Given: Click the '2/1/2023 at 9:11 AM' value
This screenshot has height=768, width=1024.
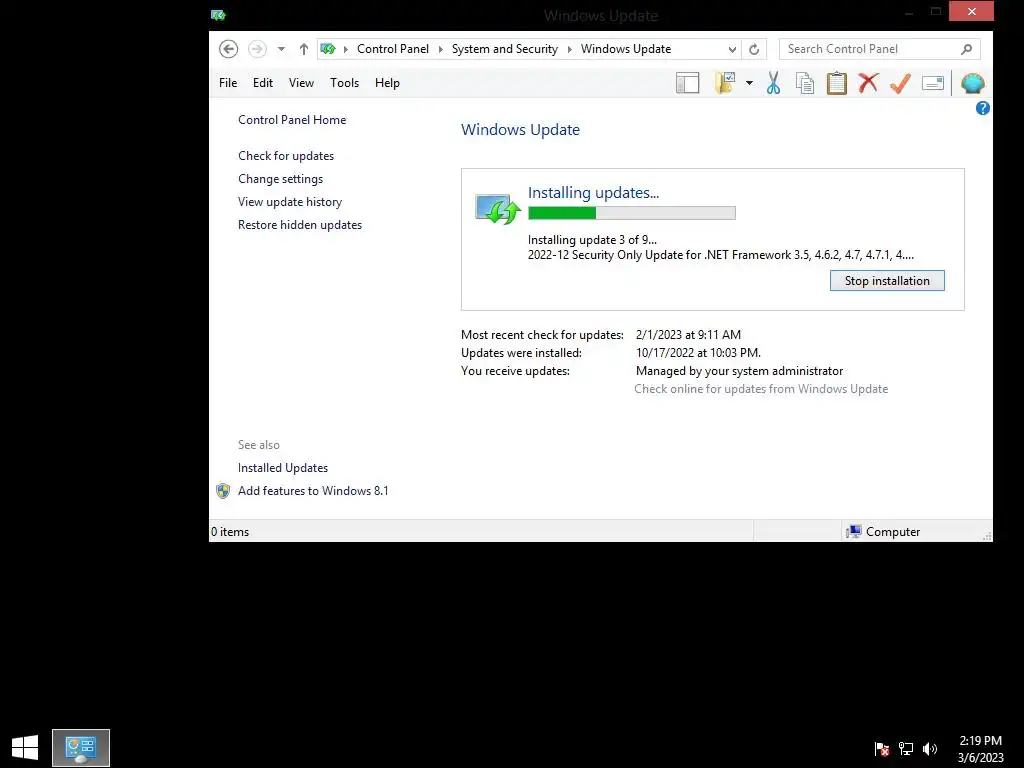Looking at the screenshot, I should pyautogui.click(x=688, y=334).
